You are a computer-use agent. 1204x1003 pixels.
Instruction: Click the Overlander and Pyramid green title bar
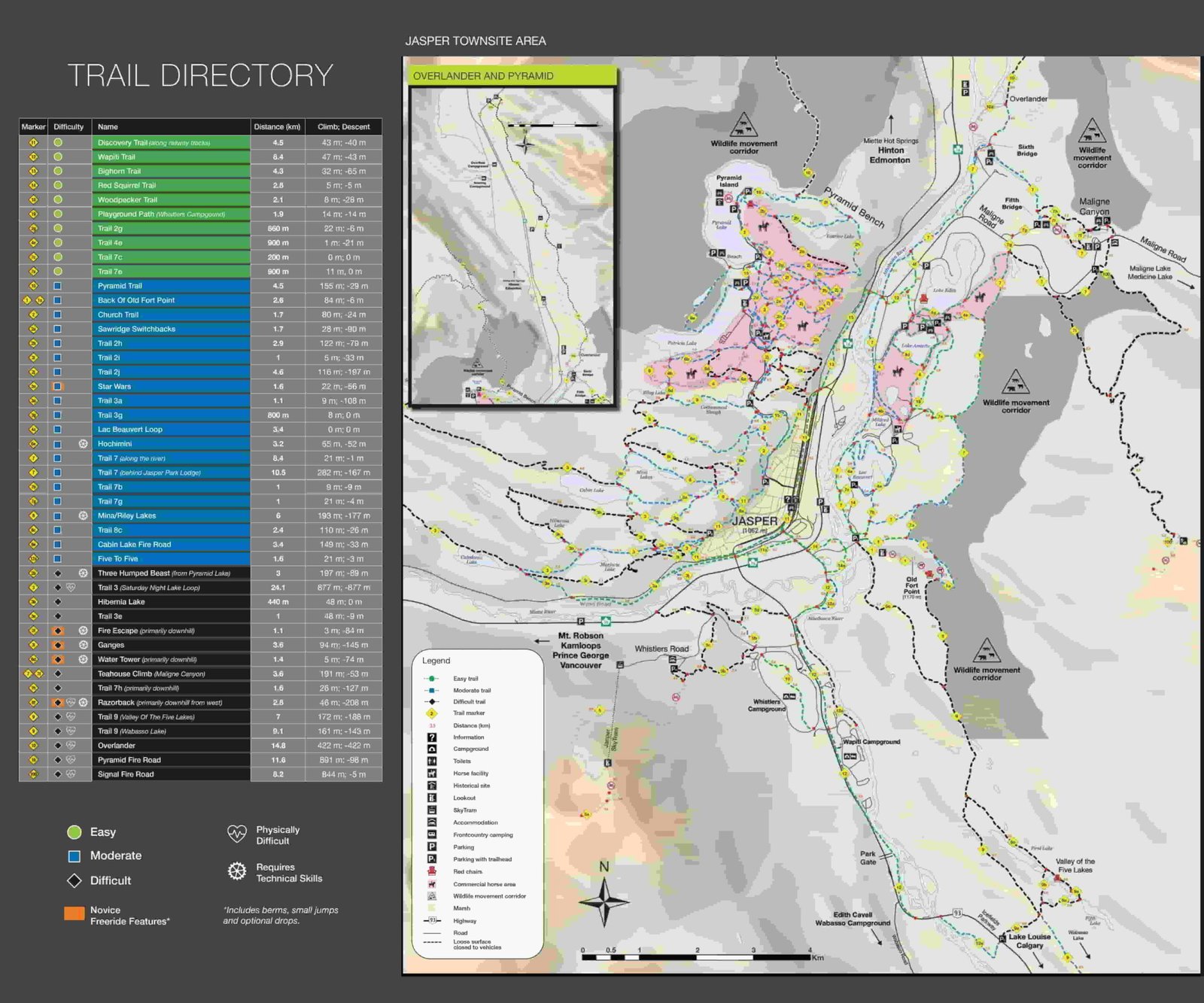pyautogui.click(x=512, y=76)
